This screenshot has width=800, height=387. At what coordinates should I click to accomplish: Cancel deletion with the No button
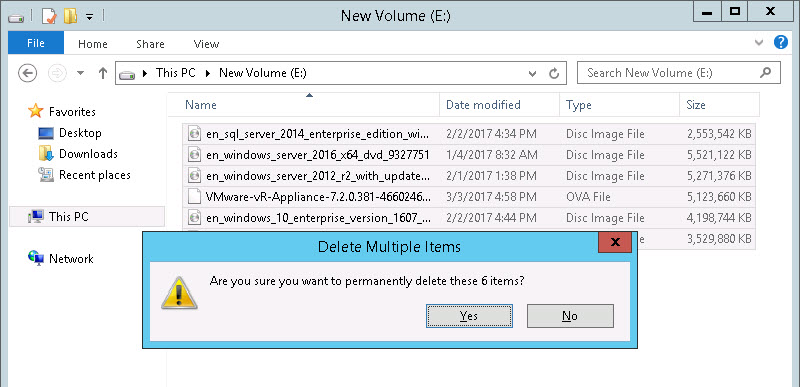(570, 316)
